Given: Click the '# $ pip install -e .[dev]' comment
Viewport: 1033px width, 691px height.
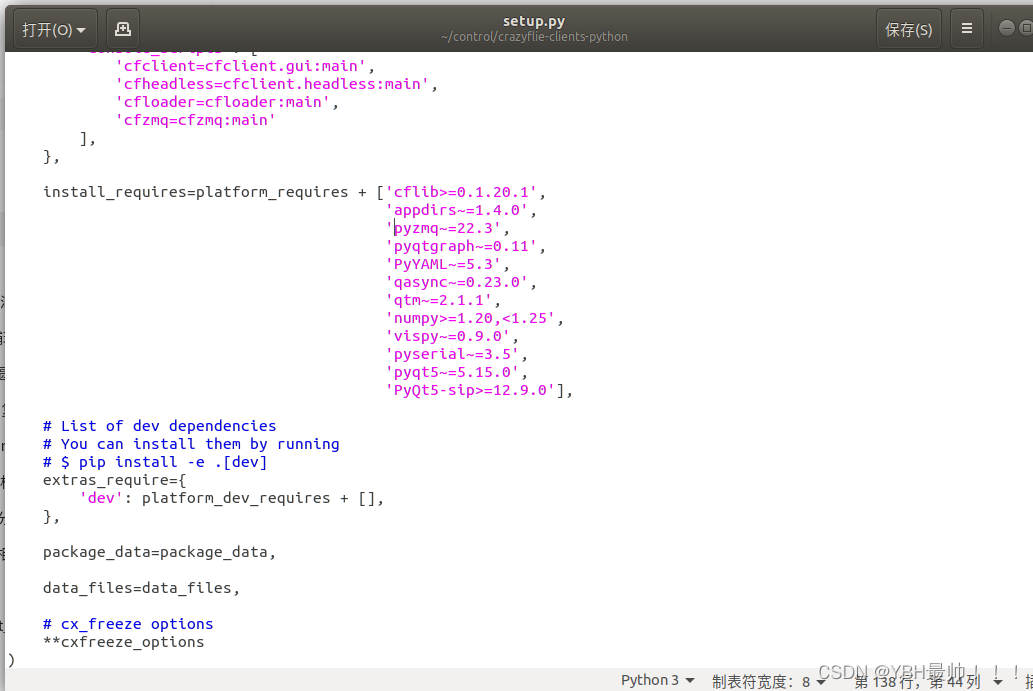Looking at the screenshot, I should [x=153, y=461].
